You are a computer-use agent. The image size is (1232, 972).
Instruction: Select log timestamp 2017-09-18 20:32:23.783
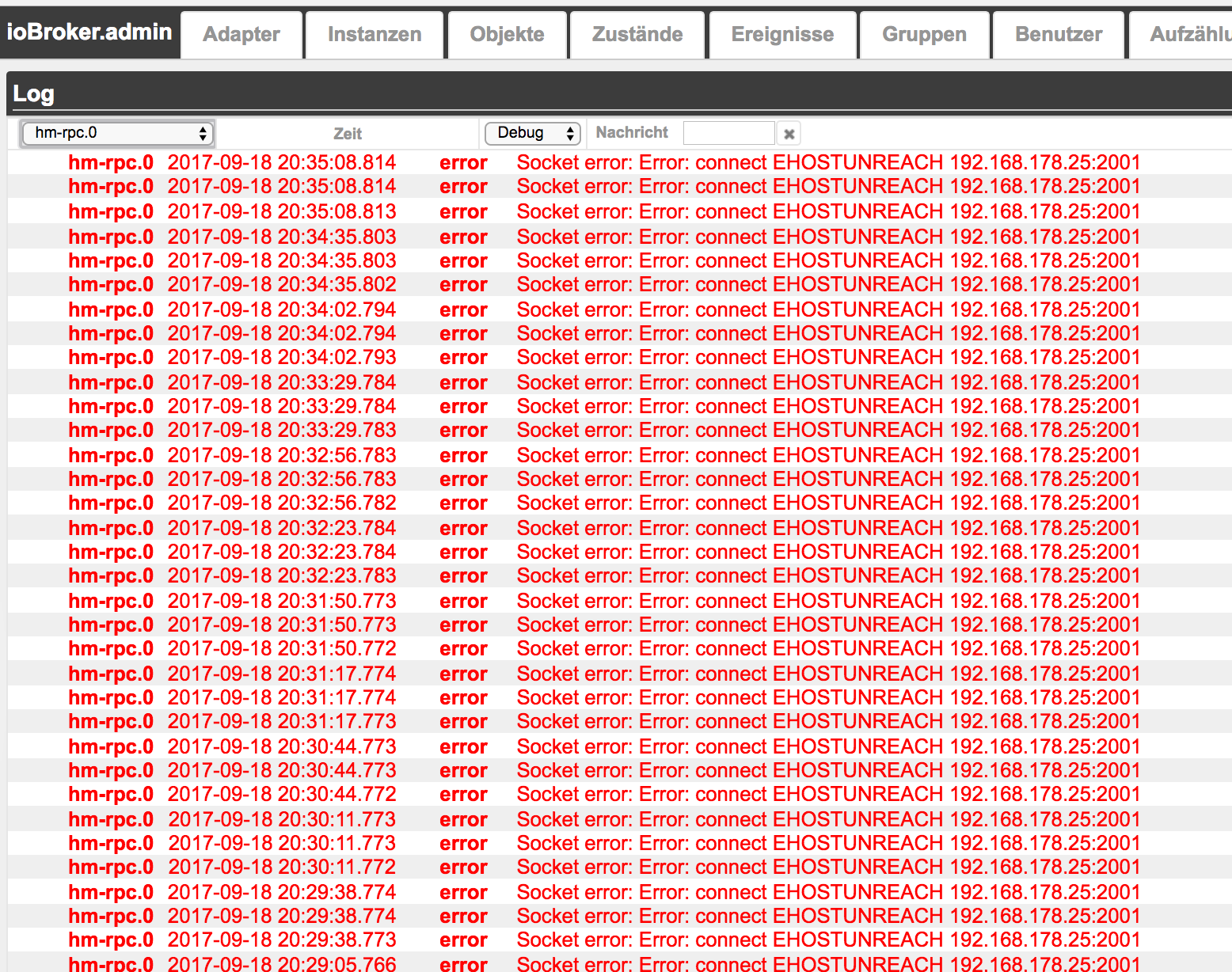tap(282, 576)
